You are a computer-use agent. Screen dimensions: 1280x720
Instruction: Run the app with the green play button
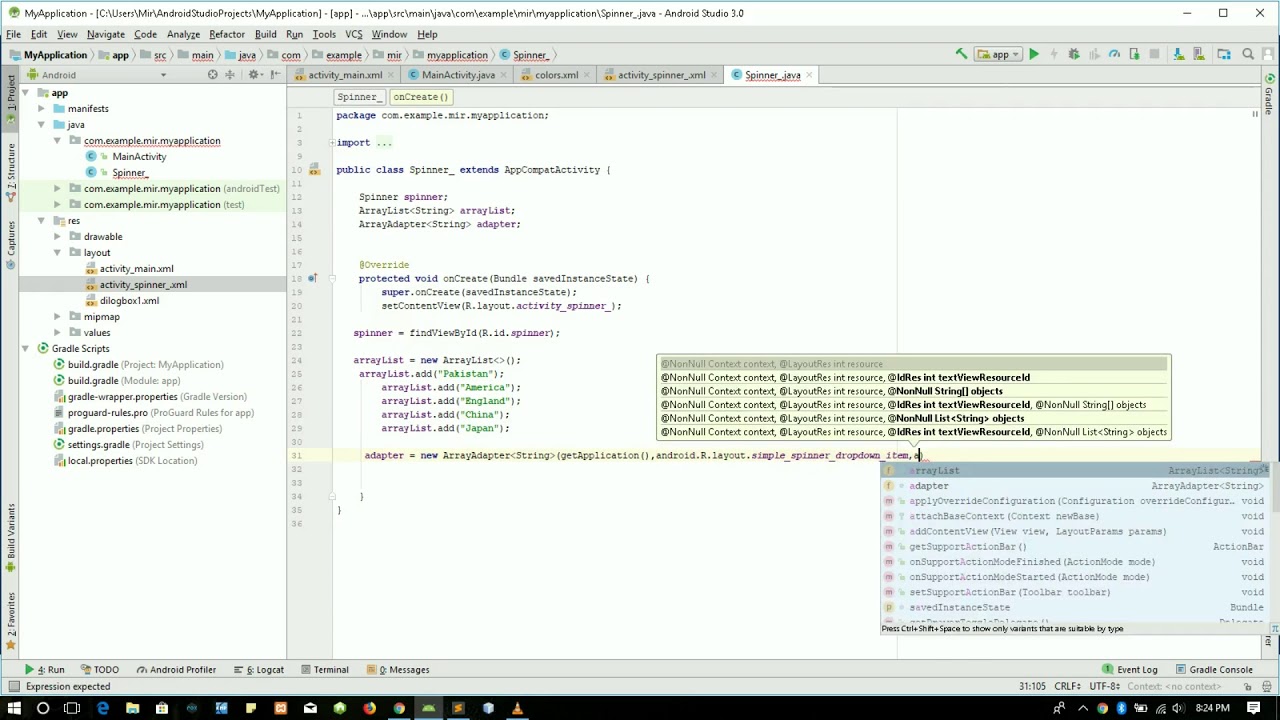(x=1034, y=55)
